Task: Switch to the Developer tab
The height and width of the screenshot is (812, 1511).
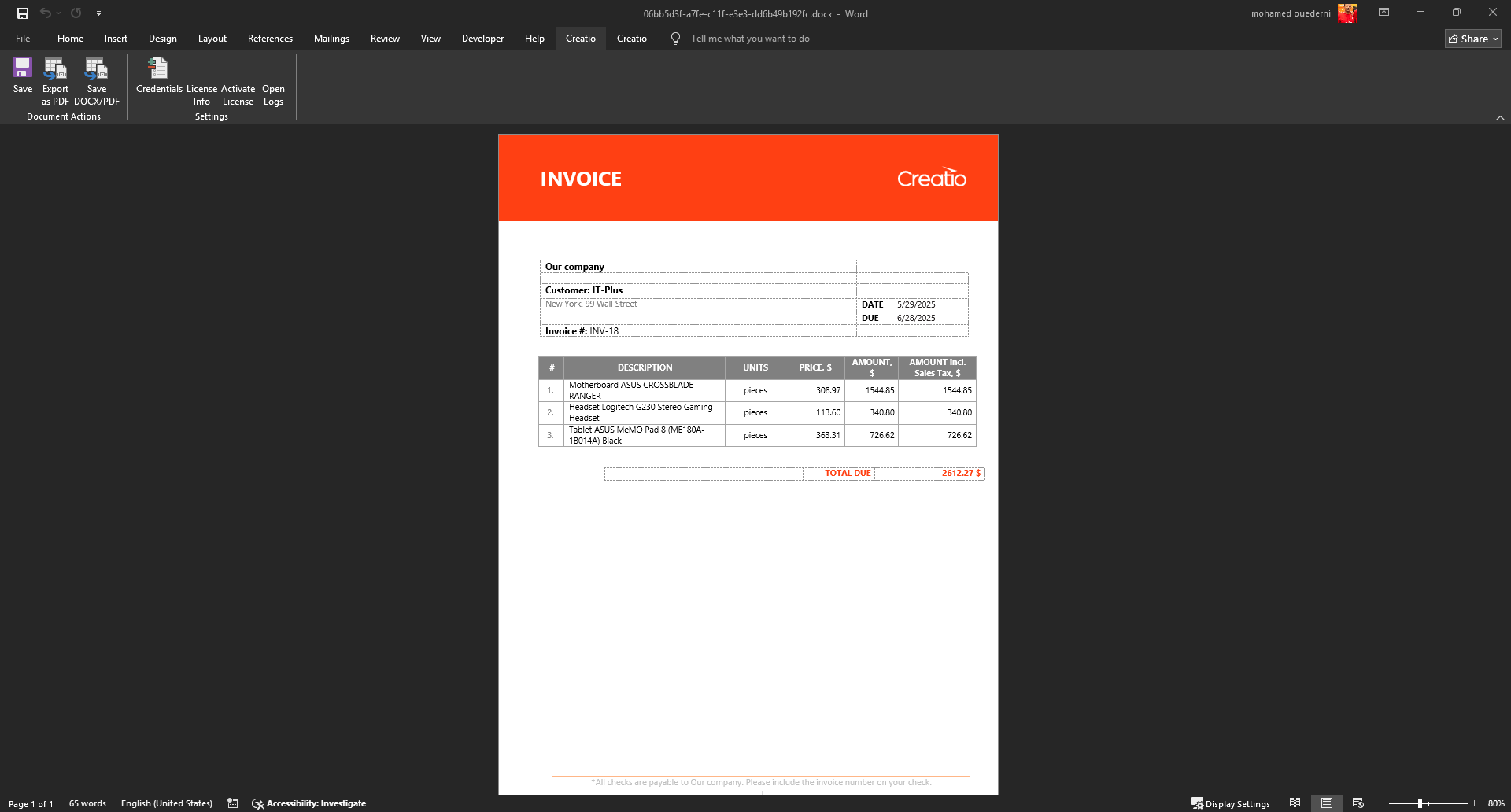Action: 482,39
